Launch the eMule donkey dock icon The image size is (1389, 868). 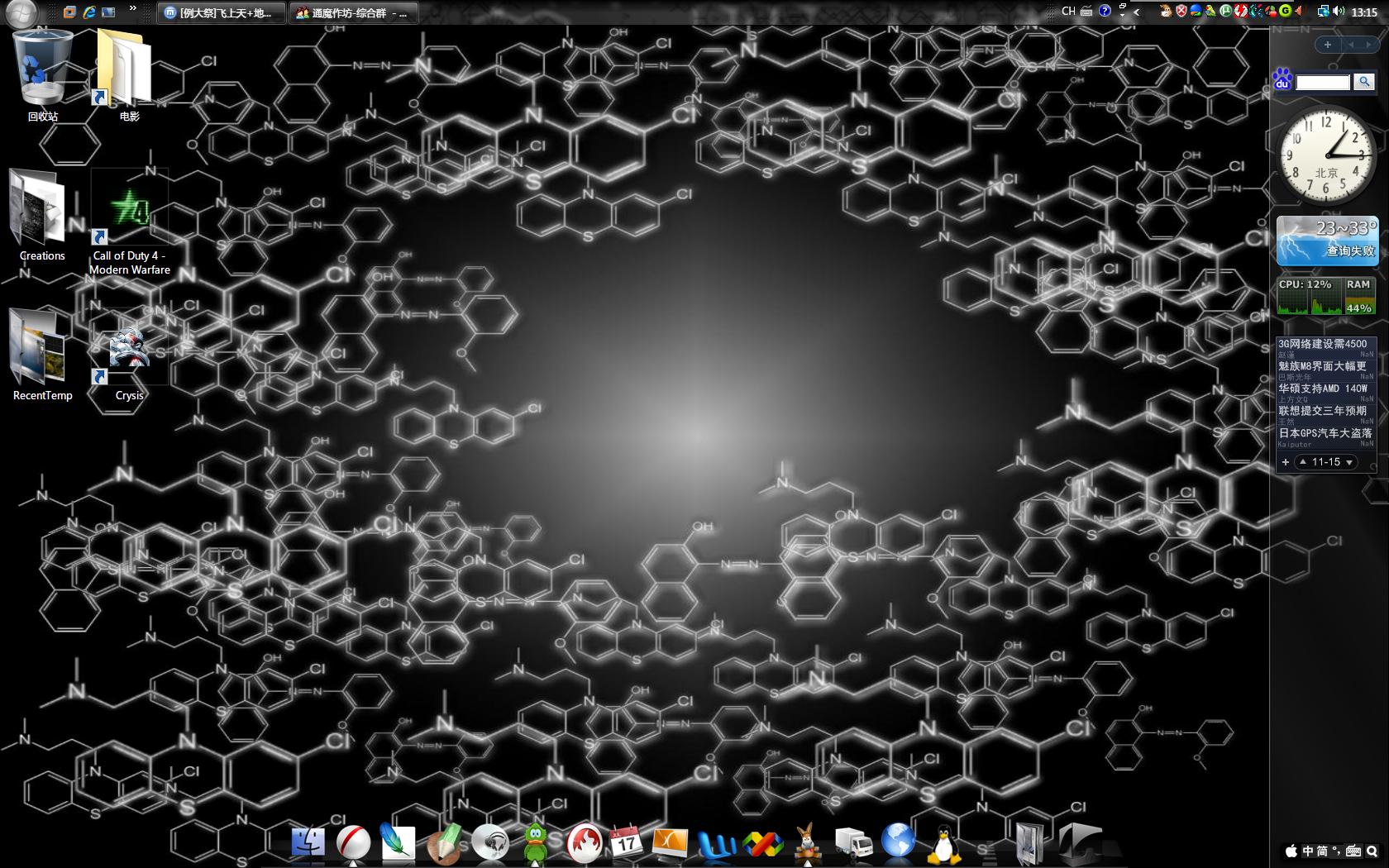pyautogui.click(x=807, y=842)
